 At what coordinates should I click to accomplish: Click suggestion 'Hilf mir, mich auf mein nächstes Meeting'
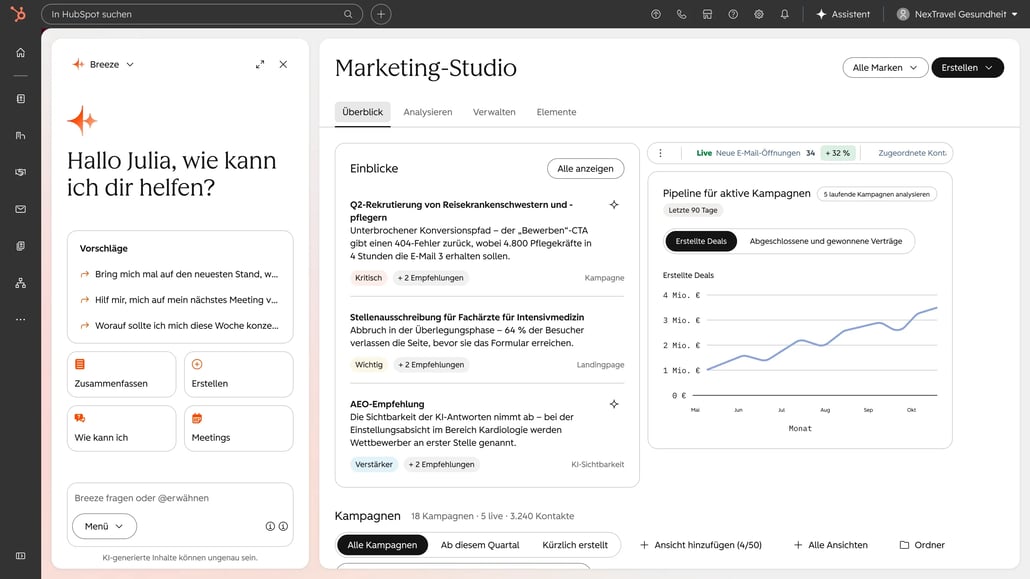point(179,300)
